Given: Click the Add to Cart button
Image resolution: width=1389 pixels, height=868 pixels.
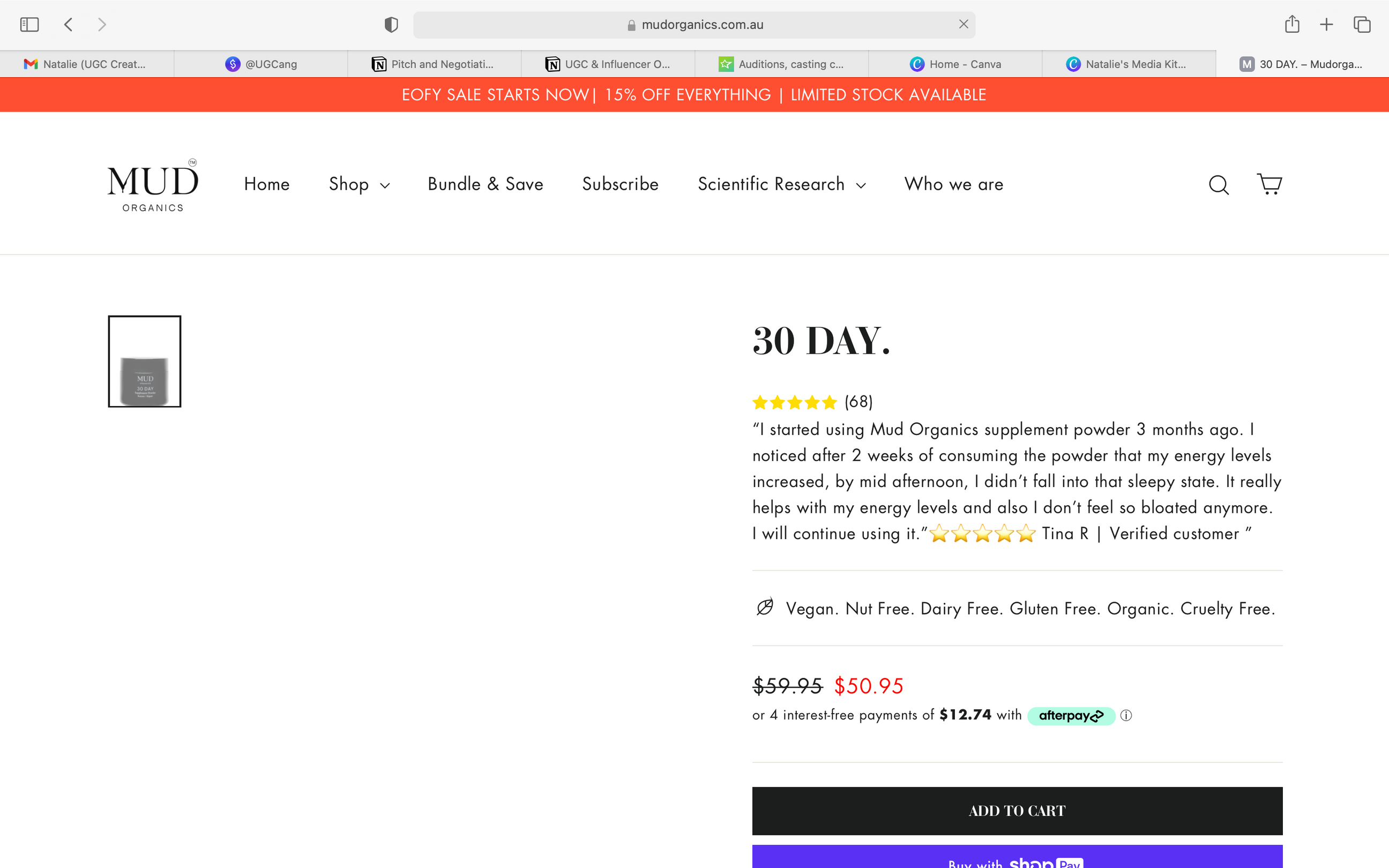Looking at the screenshot, I should tap(1017, 811).
